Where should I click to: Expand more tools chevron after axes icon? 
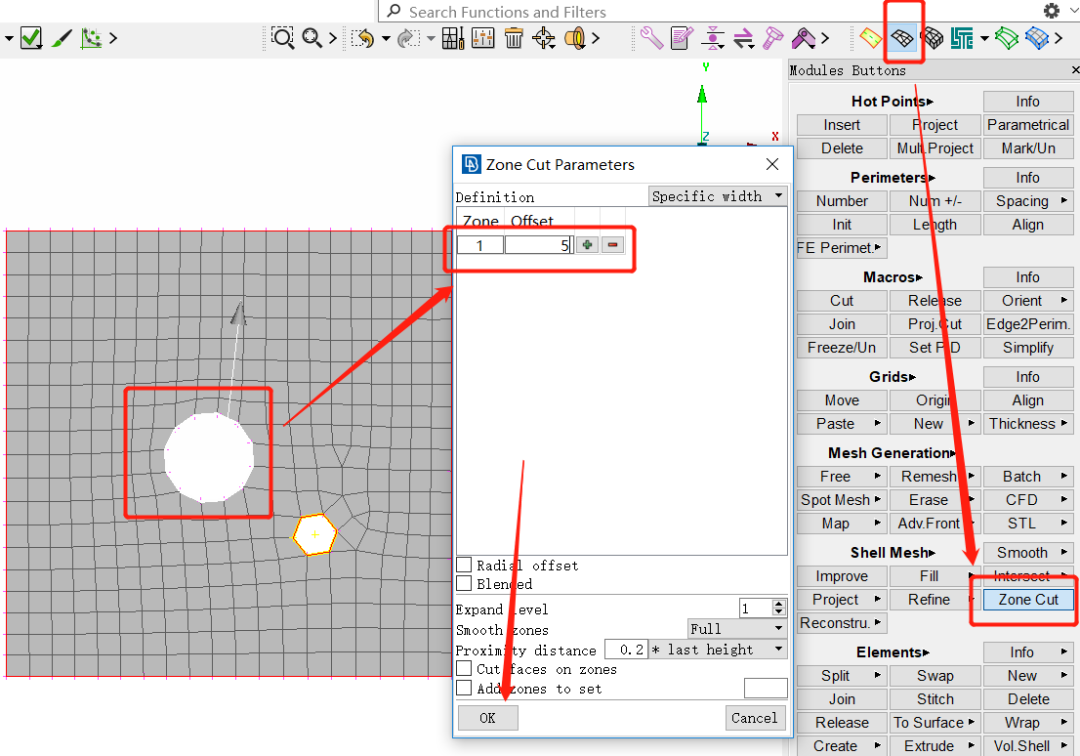coord(114,38)
